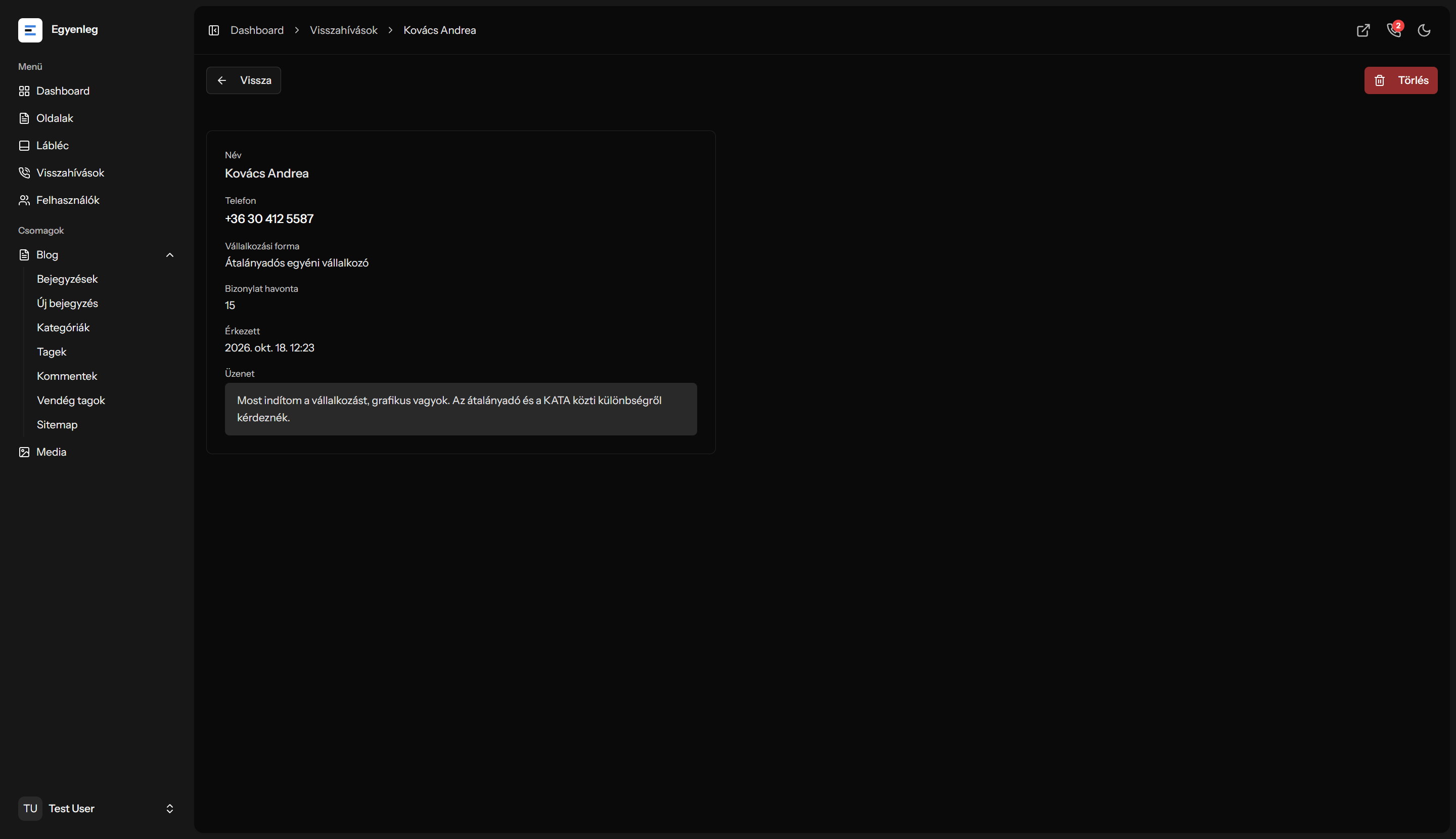Open site in new tab icon

tap(1362, 30)
